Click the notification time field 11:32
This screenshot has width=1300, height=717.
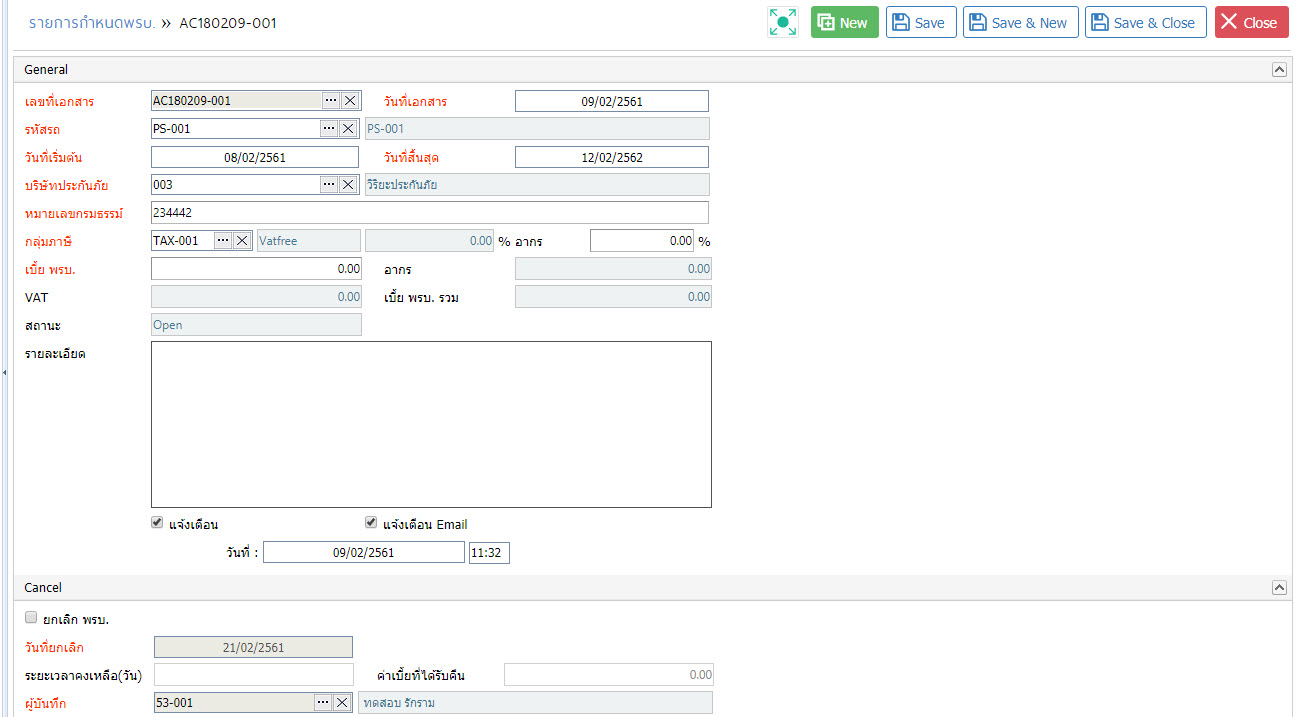coord(489,552)
